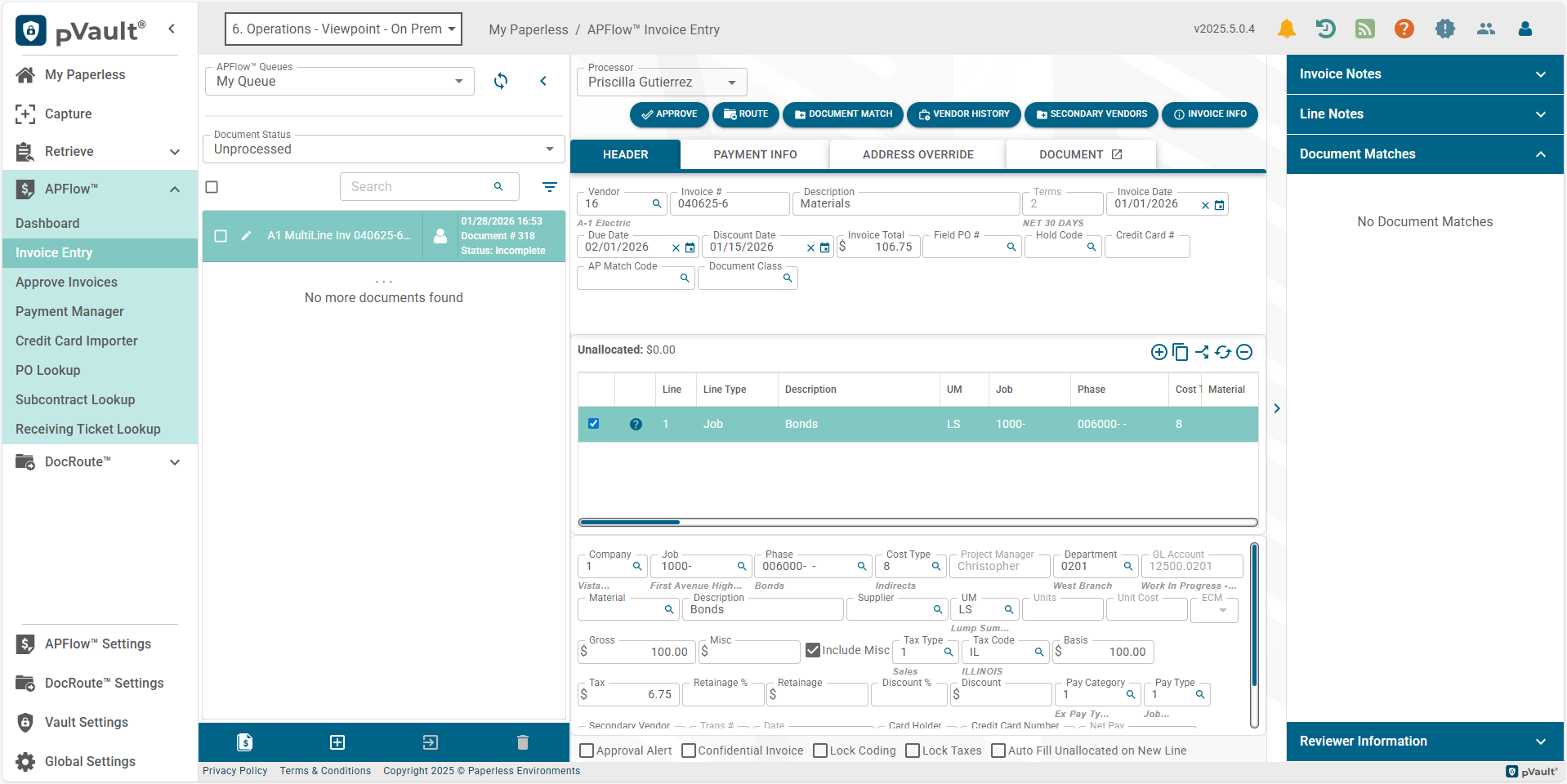
Task: Open Payment Manager in the sidebar
Action: click(100, 312)
